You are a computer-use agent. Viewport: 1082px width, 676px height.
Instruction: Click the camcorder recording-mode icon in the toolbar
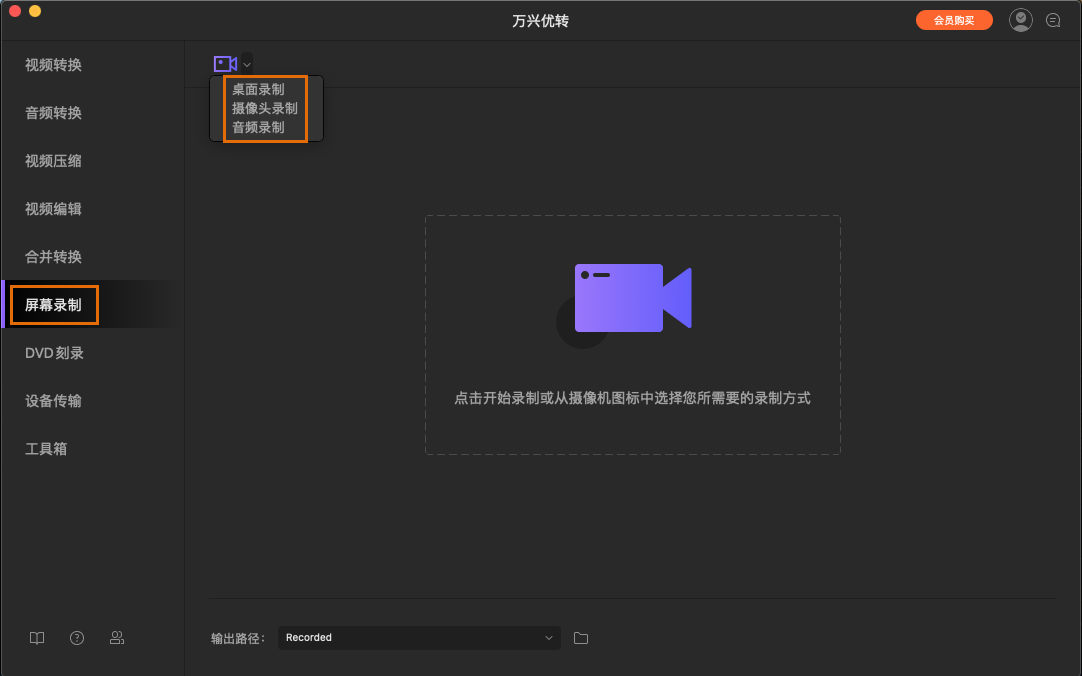coord(225,63)
